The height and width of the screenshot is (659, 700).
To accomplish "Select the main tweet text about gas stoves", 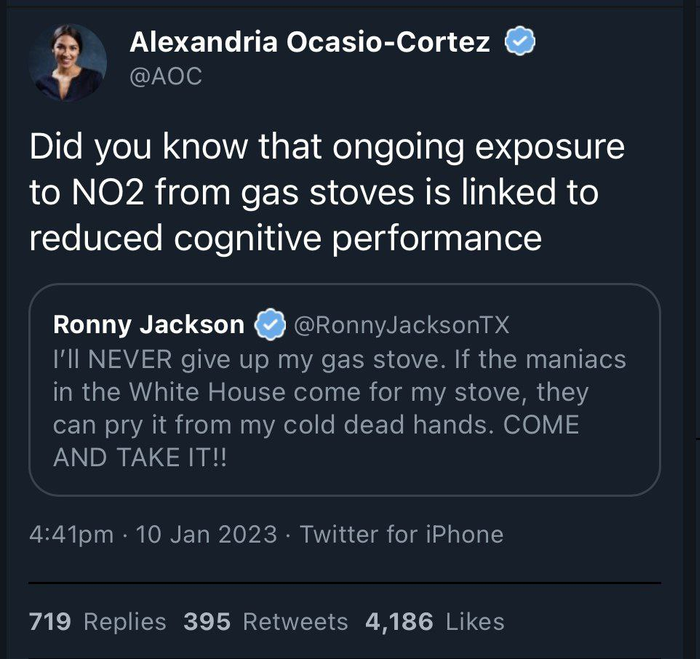I will coord(326,192).
